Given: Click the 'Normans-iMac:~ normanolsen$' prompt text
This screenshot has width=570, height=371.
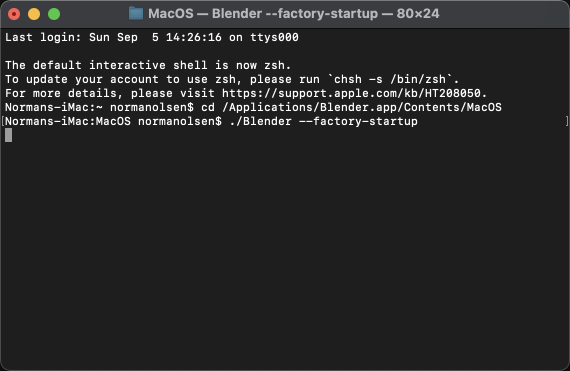Looking at the screenshot, I should [x=99, y=108].
